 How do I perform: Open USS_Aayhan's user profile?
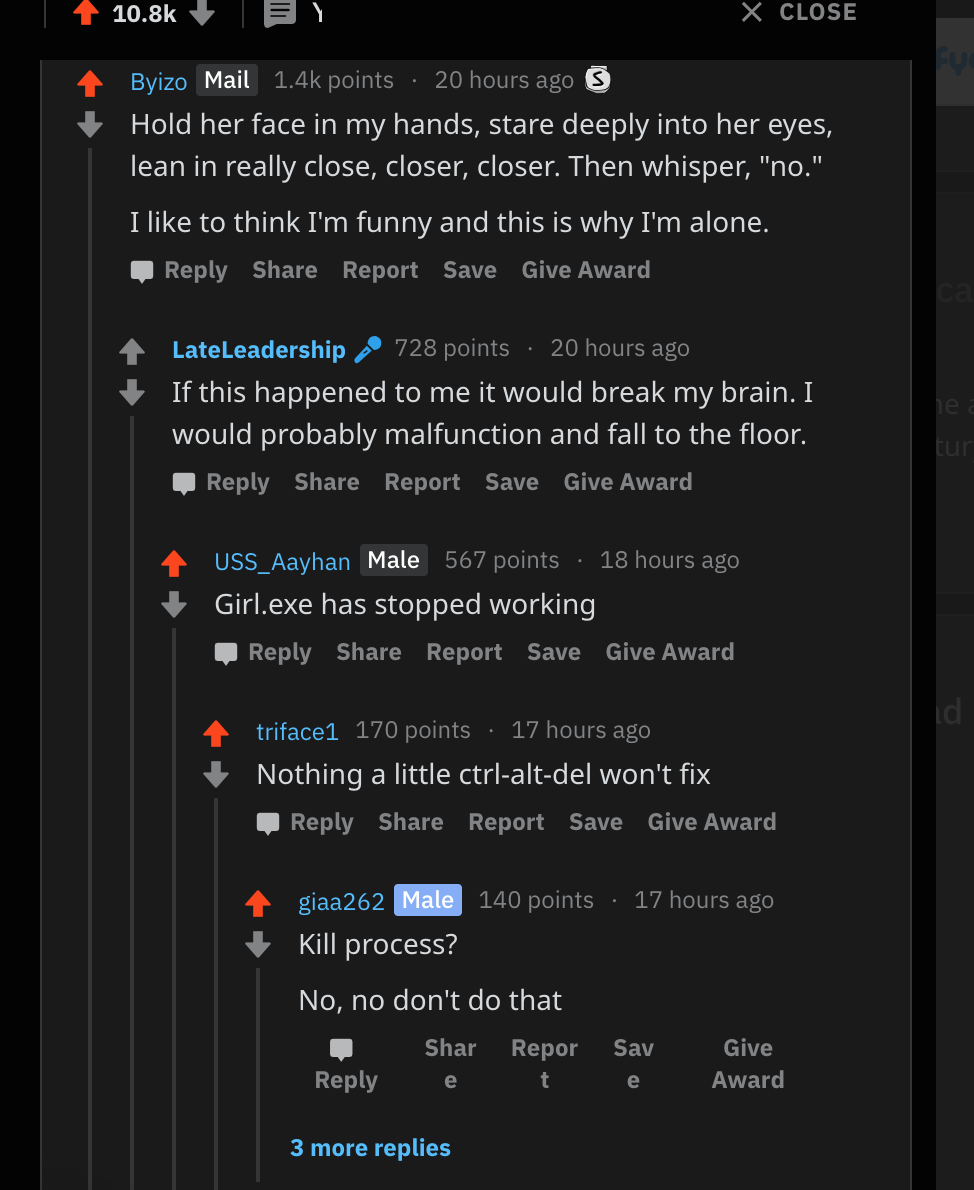click(x=282, y=562)
